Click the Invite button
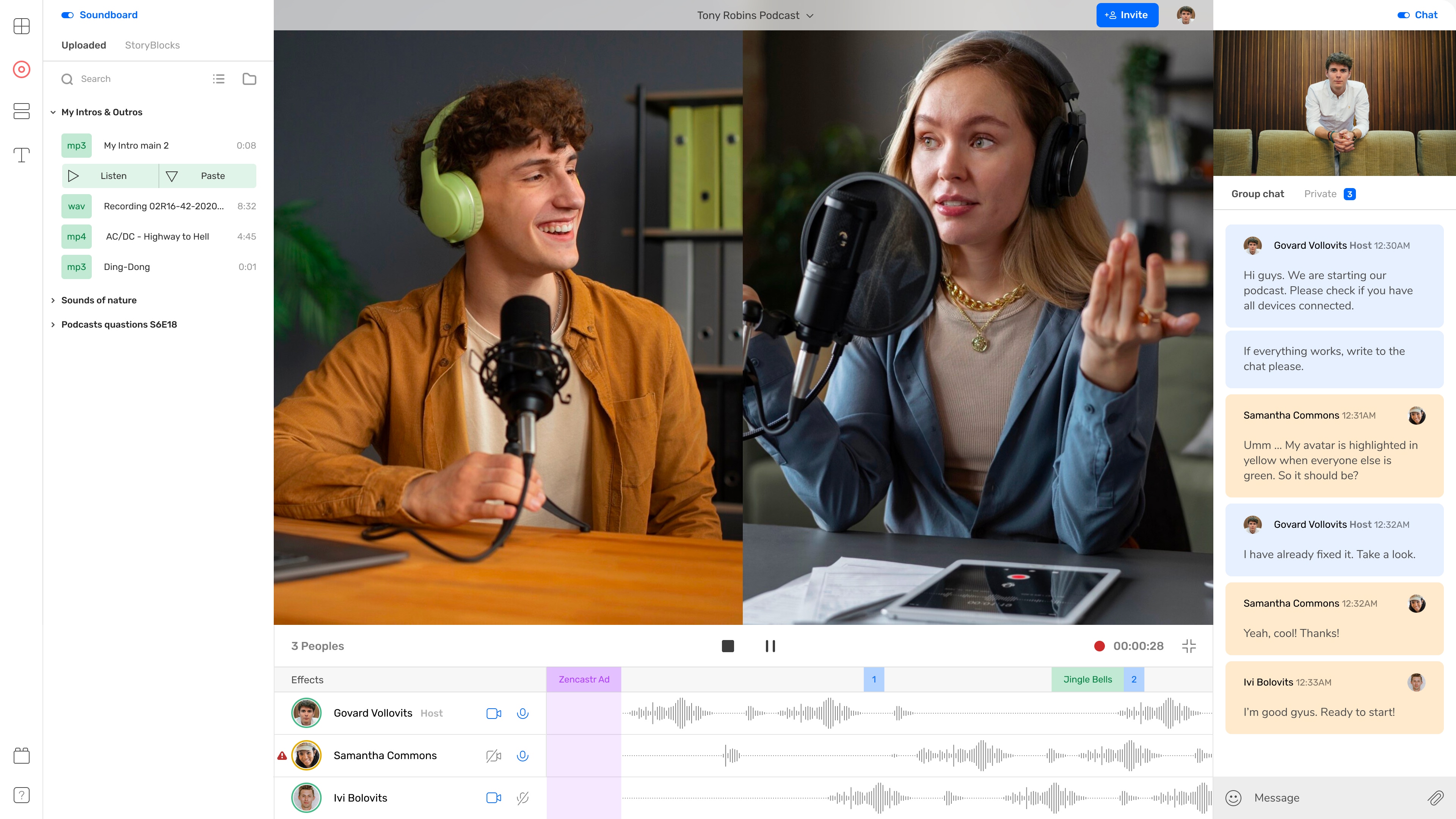The width and height of the screenshot is (1456, 819). 1127,15
